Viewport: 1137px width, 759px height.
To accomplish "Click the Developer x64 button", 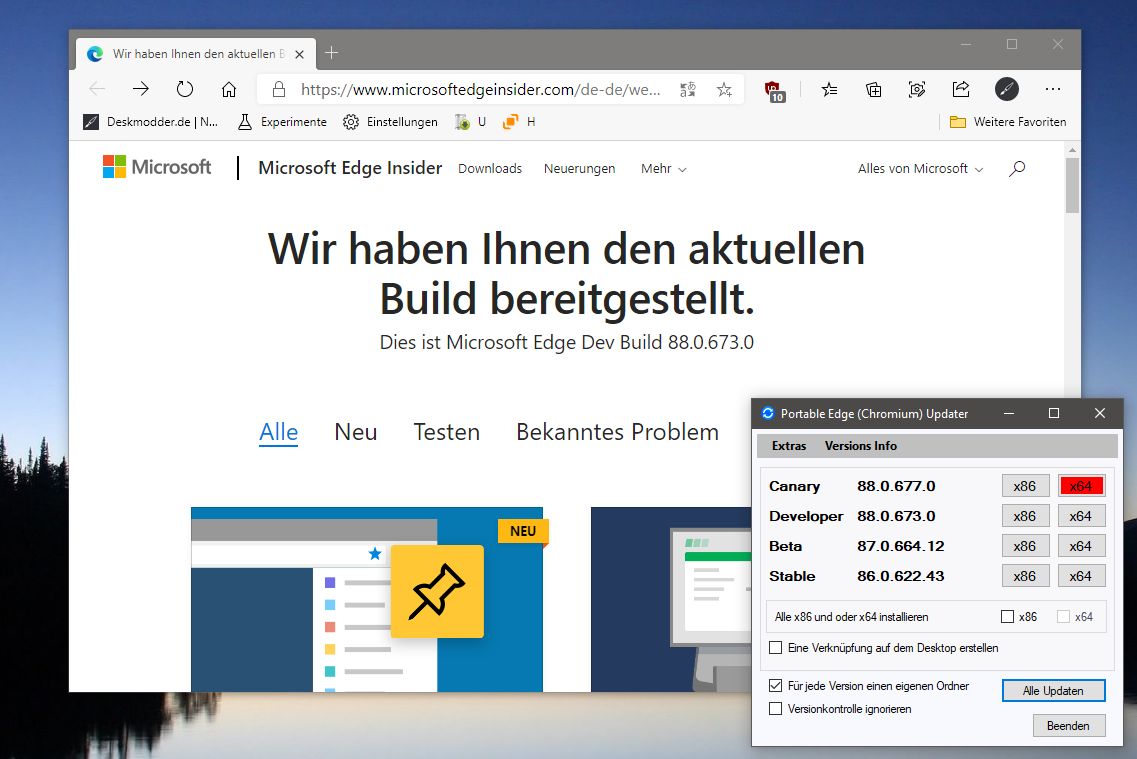I will (1081, 516).
